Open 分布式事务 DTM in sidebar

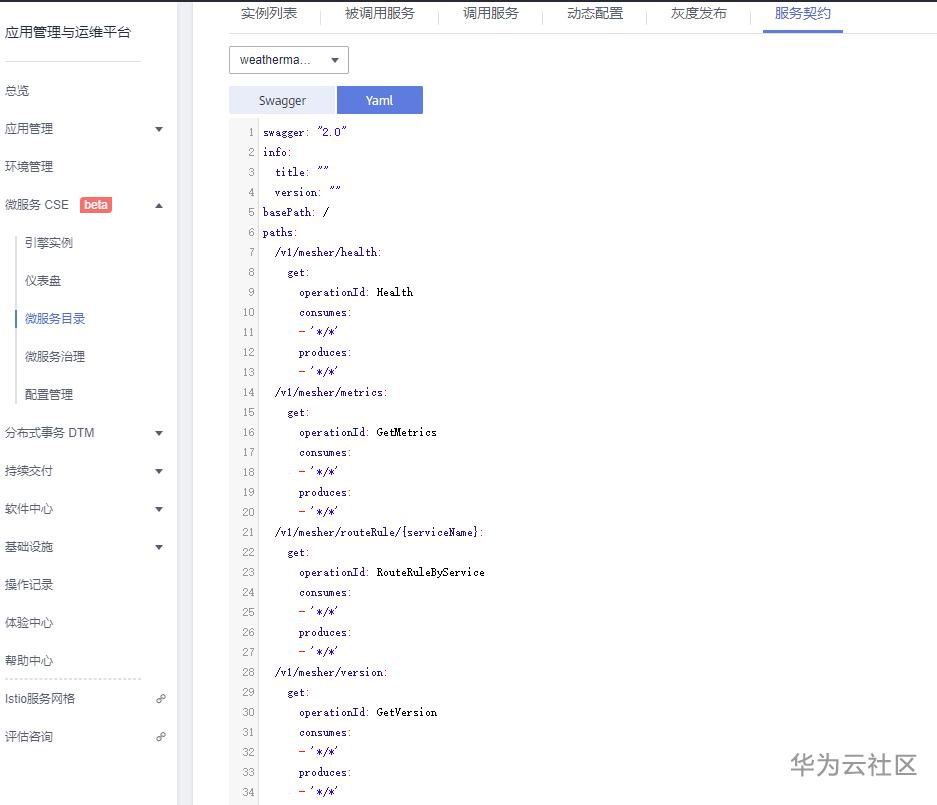click(50, 433)
